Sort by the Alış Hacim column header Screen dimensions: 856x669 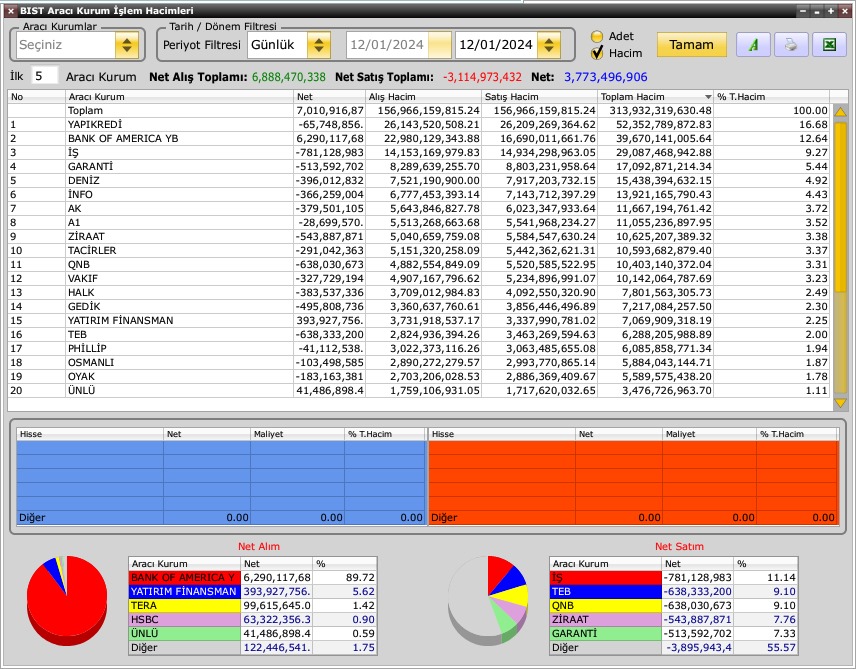coord(423,97)
